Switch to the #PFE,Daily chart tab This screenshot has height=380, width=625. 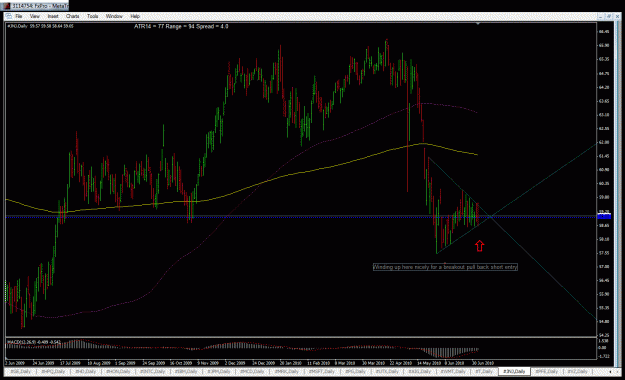(x=546, y=371)
